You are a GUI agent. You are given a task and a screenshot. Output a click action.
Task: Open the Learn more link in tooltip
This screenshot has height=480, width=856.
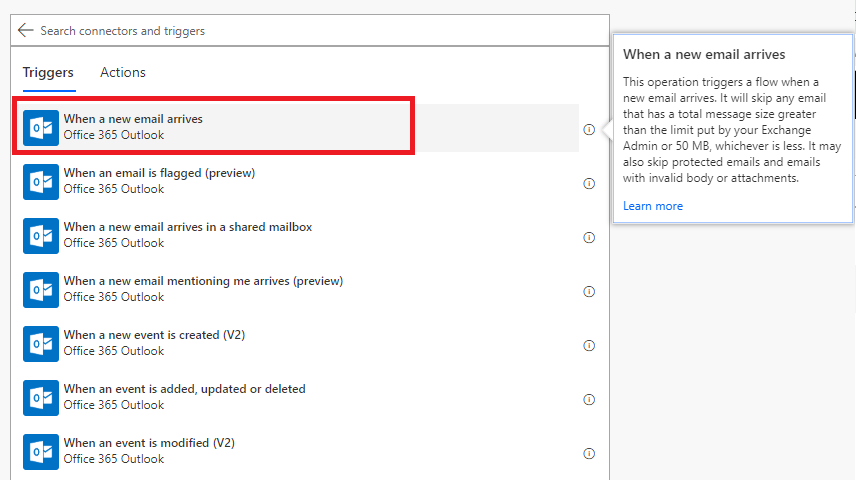[653, 206]
